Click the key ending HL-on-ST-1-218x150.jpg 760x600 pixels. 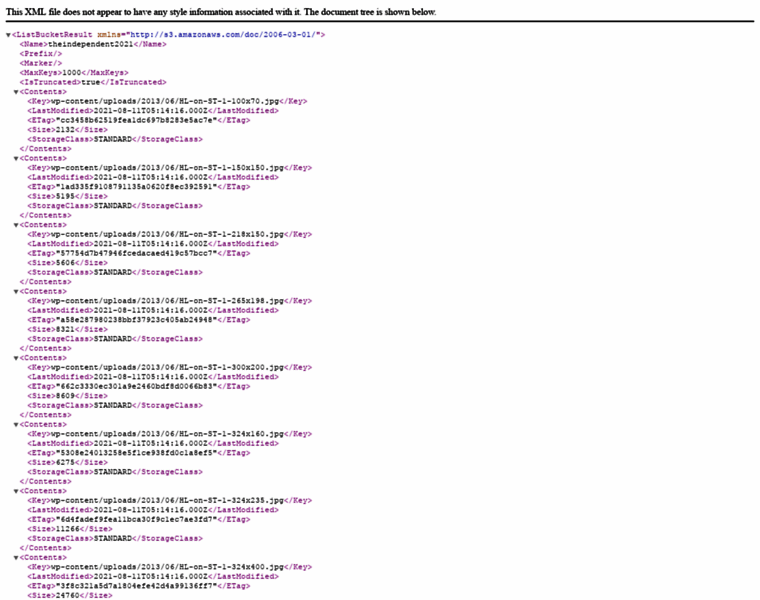coord(167,234)
